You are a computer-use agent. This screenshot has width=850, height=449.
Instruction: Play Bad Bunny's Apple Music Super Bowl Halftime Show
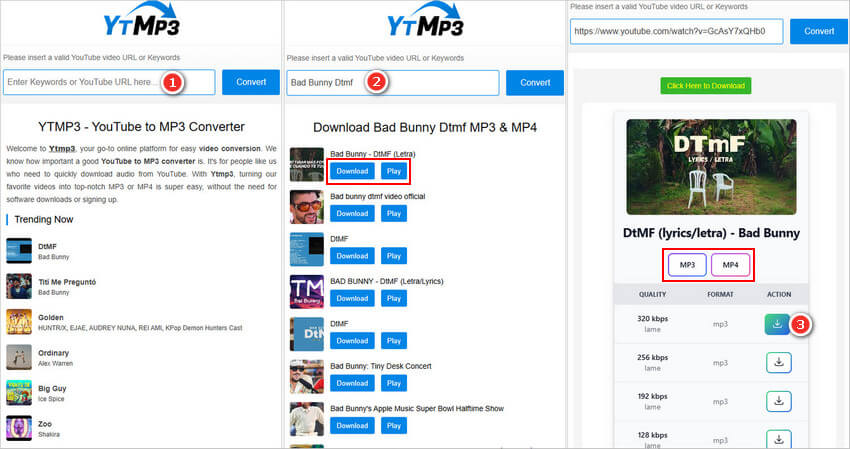(394, 426)
